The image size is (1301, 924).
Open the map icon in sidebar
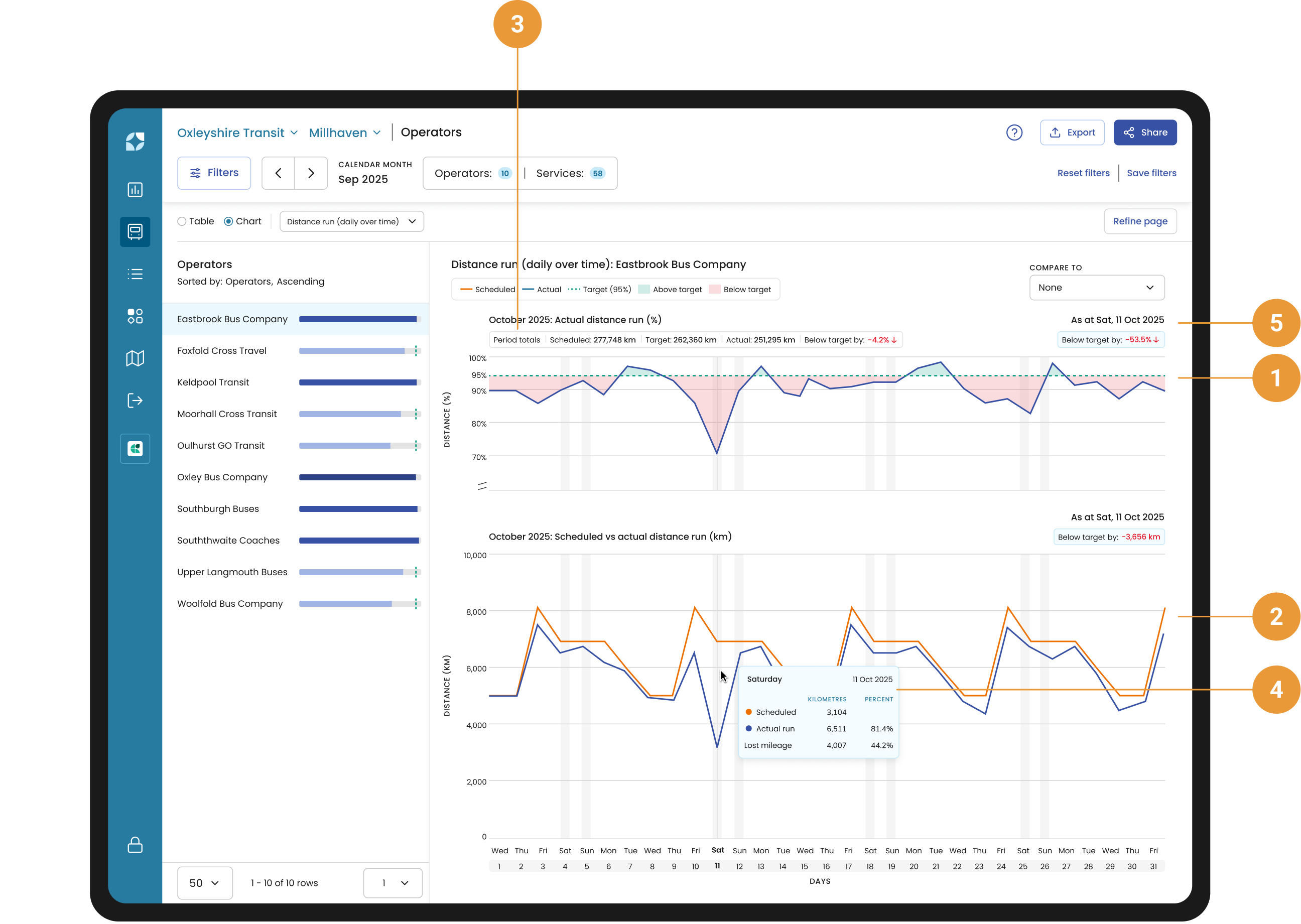tap(135, 358)
